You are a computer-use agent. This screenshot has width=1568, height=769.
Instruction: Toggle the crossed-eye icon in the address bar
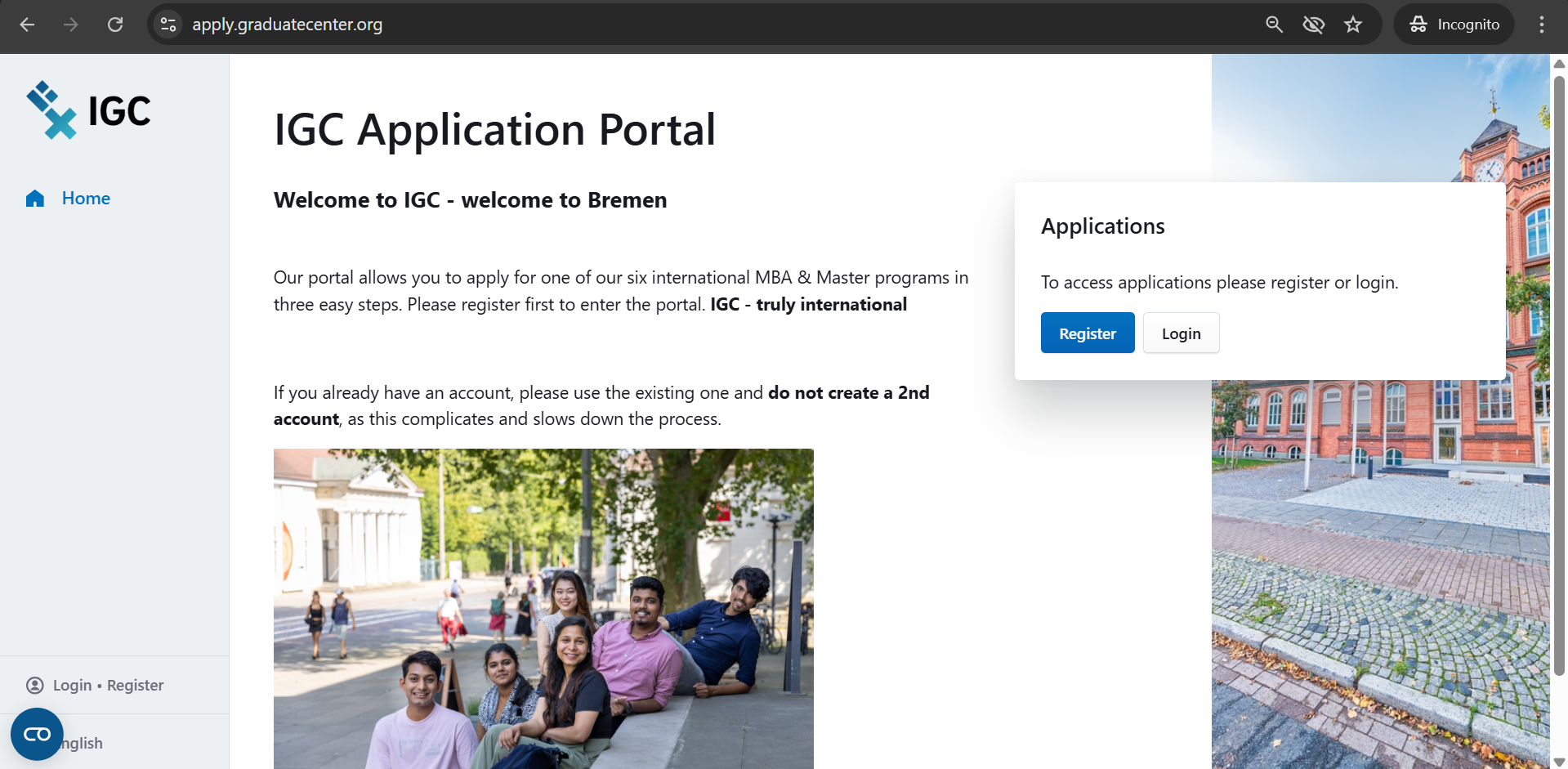[x=1313, y=25]
